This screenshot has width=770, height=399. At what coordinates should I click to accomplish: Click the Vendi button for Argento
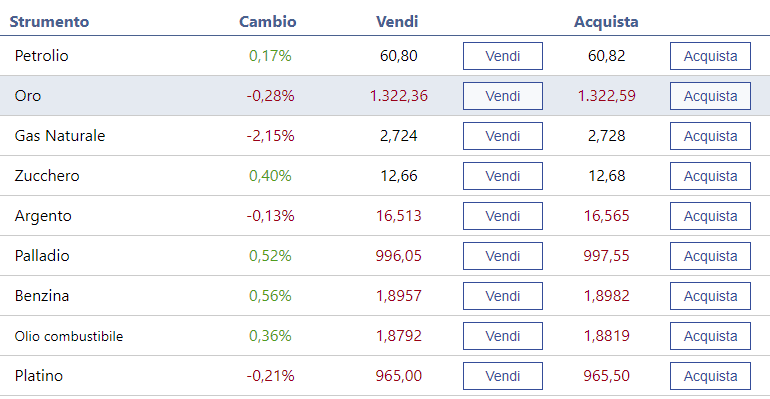(x=503, y=216)
